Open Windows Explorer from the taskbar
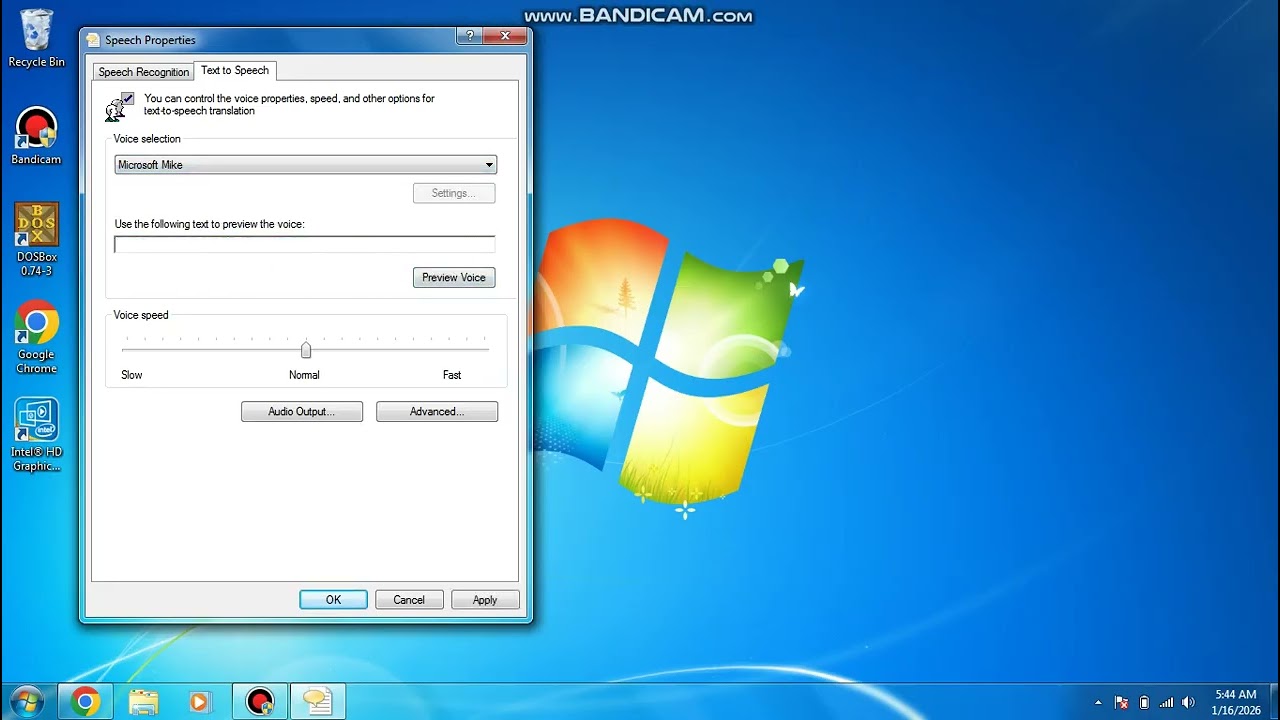1280x720 pixels. (143, 702)
